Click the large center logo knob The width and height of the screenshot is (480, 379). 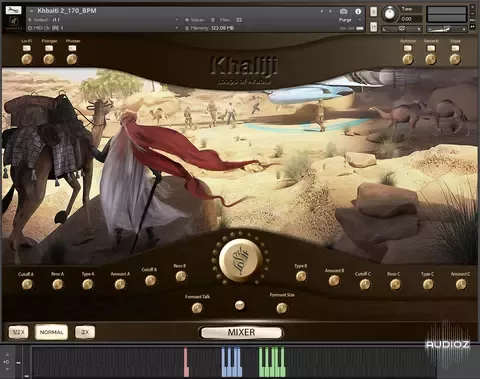click(240, 260)
